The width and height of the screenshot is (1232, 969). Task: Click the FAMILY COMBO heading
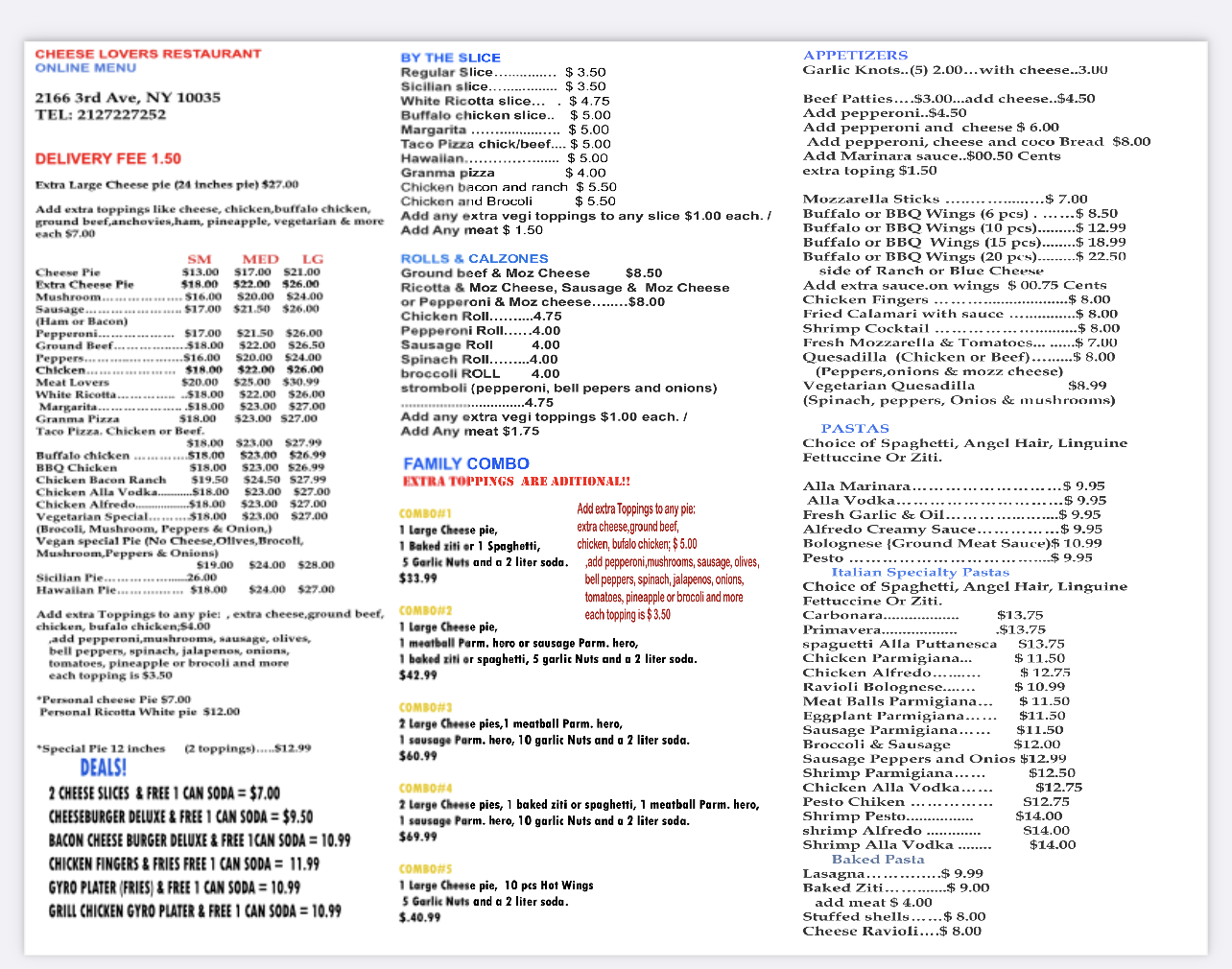(x=465, y=463)
